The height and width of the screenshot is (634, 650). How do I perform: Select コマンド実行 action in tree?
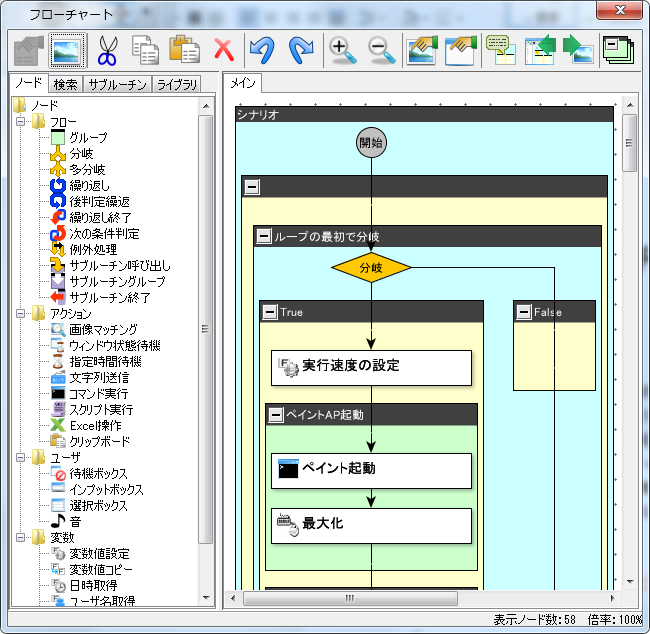coord(98,394)
